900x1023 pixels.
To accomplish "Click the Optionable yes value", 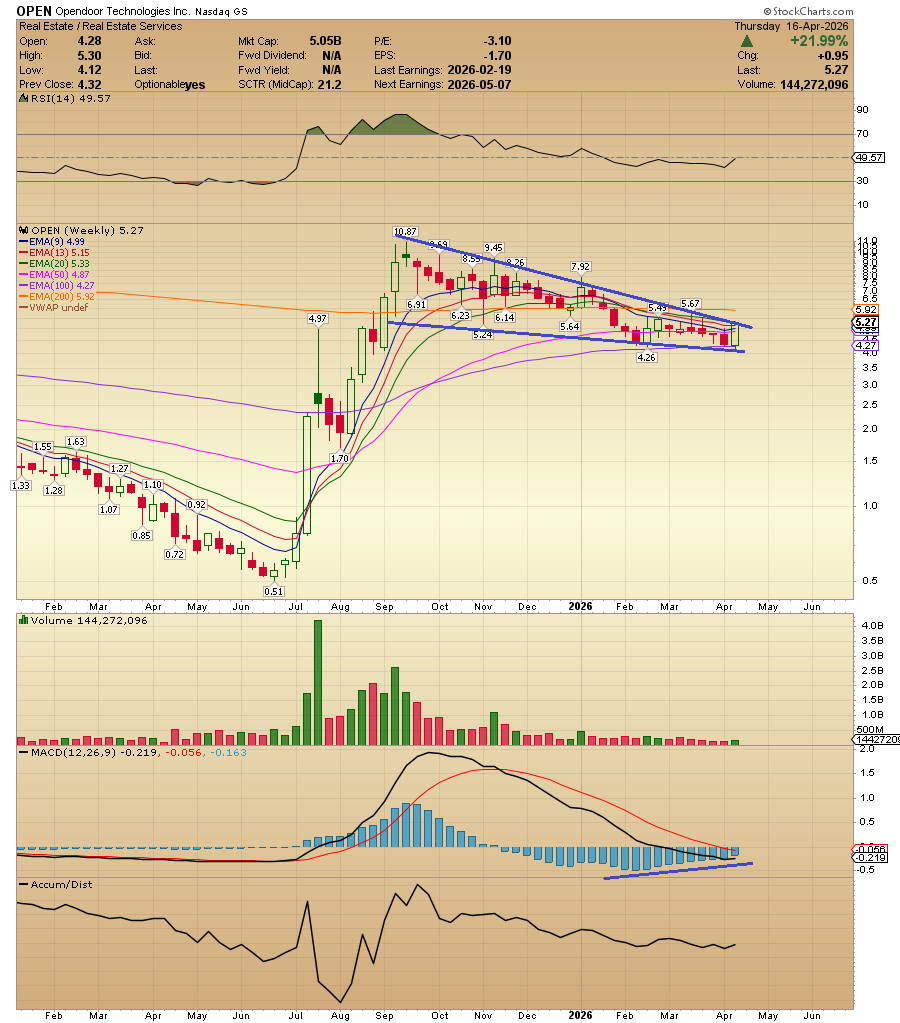I will (194, 85).
